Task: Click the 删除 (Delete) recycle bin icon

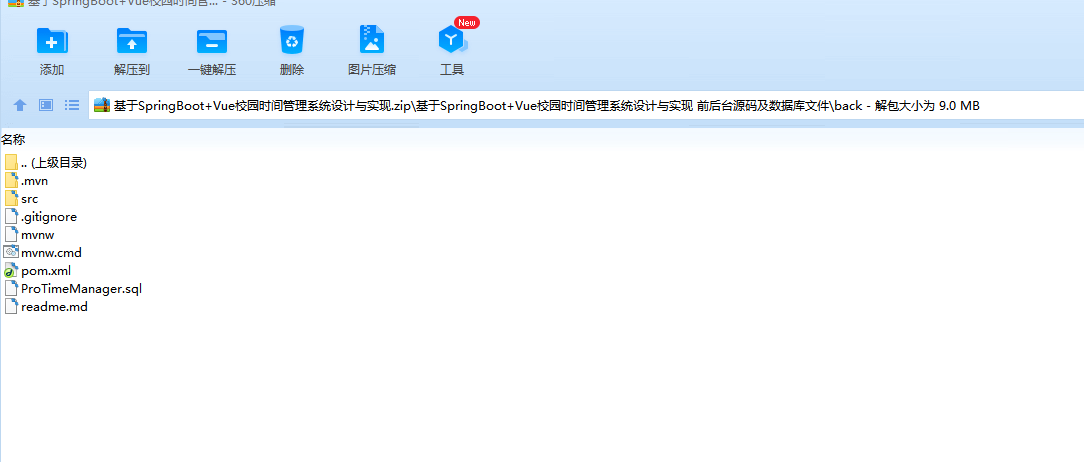Action: tap(292, 40)
